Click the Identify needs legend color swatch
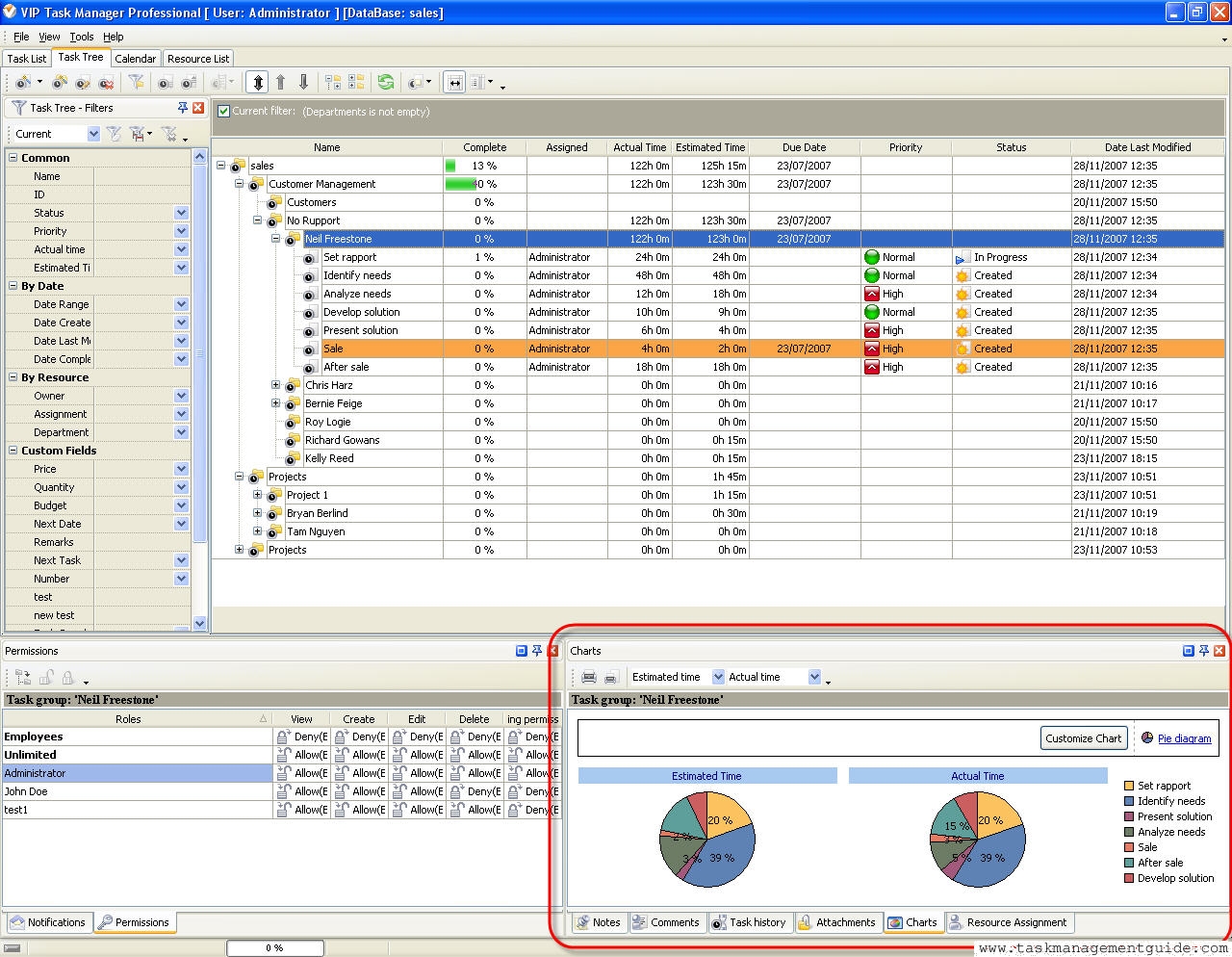 click(1129, 801)
